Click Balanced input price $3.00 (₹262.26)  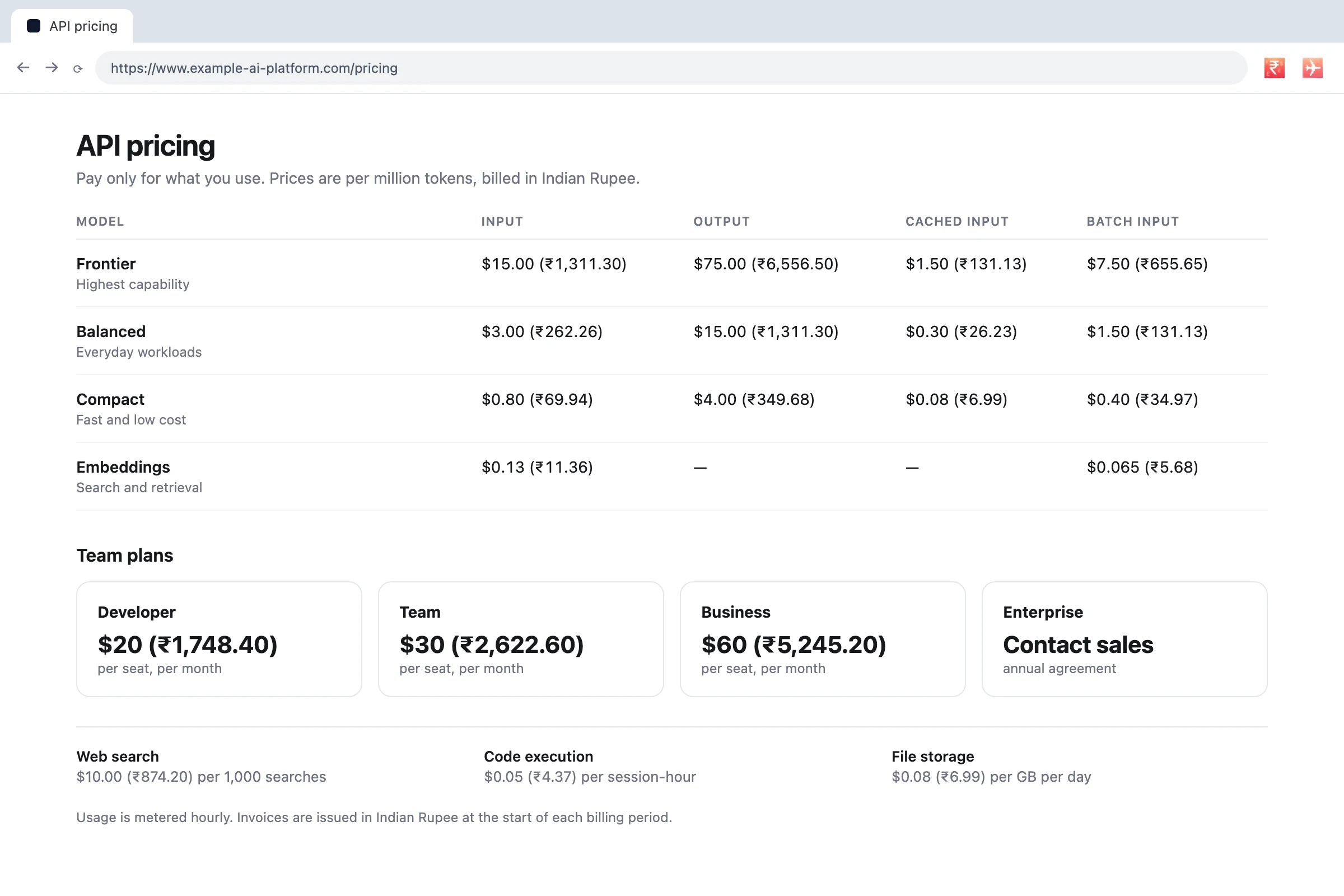tap(542, 332)
